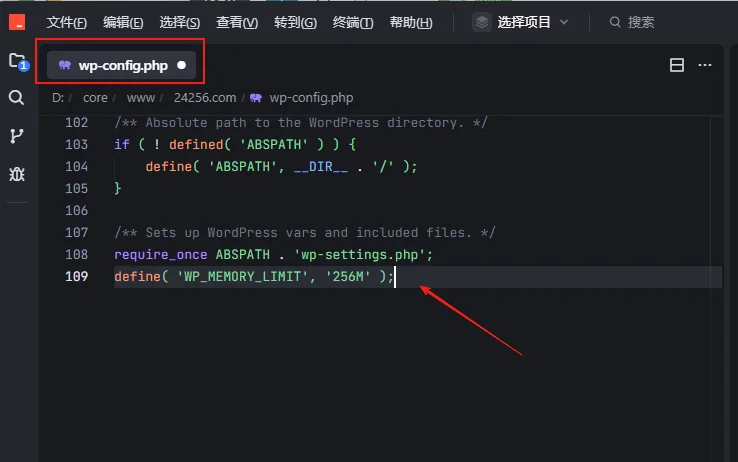Click the layers icon beside 选择项目
This screenshot has height=462, width=738.
click(x=482, y=22)
